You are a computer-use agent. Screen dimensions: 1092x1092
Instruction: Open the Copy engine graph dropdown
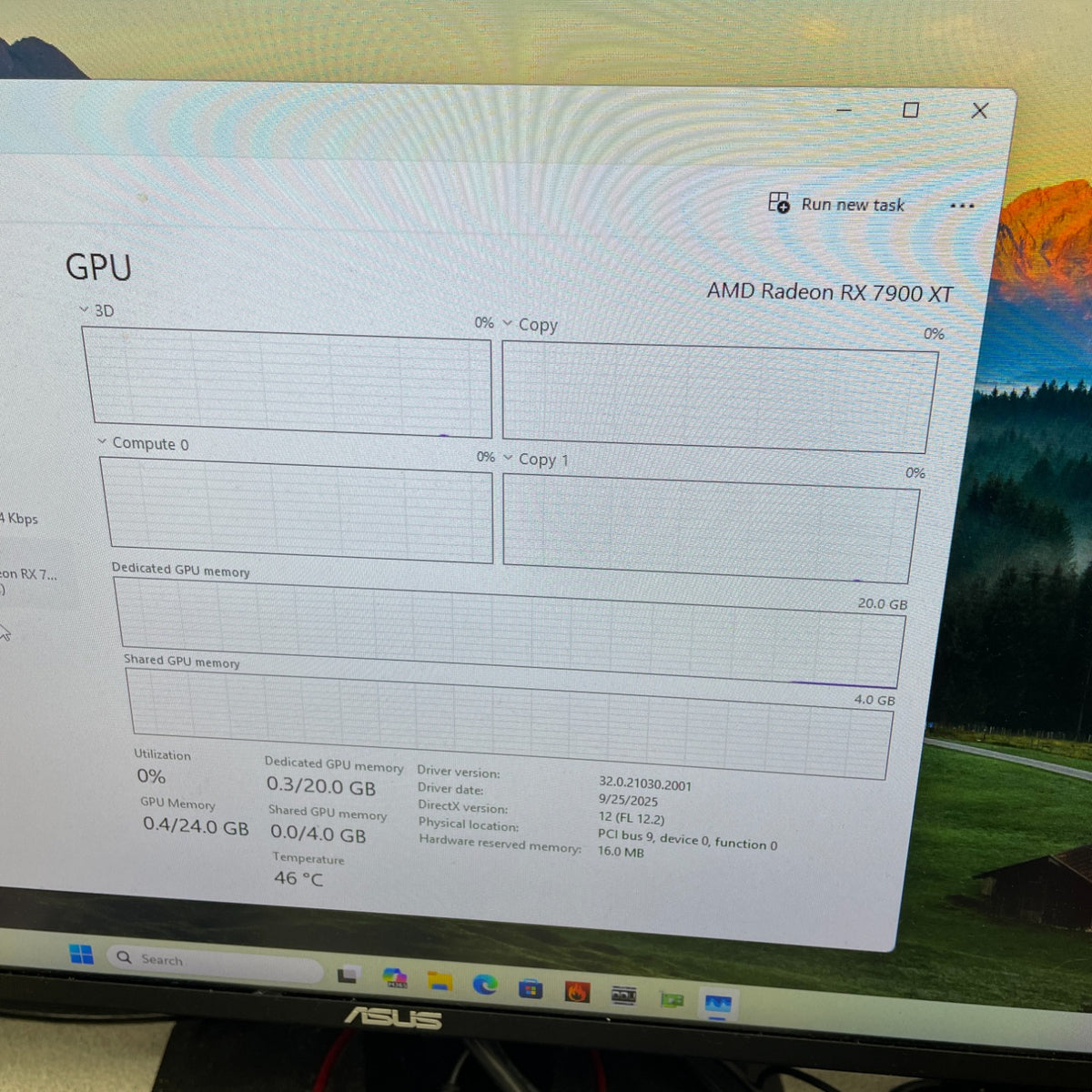coord(508,322)
